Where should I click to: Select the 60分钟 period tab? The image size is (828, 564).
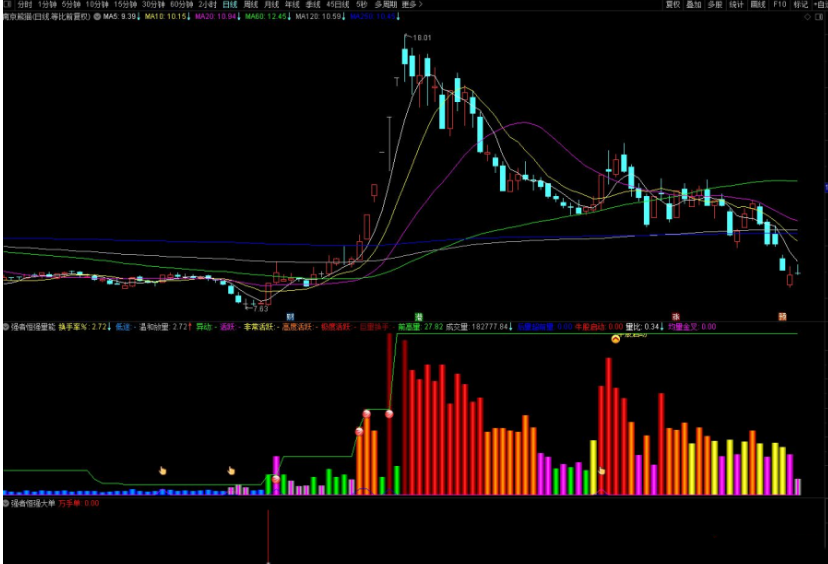click(181, 4)
